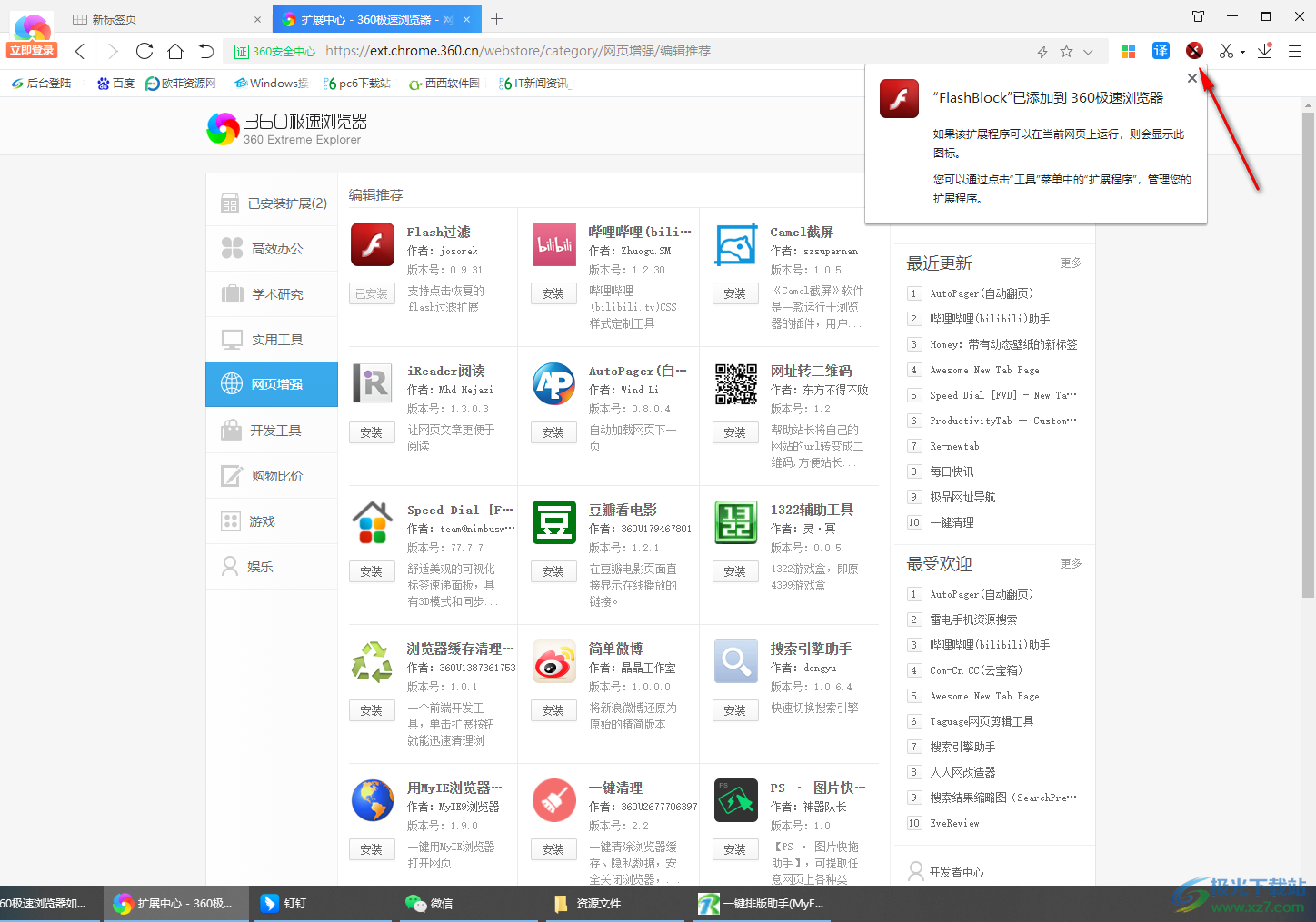Open 雷电手机资源搜索 in 最受欢迎 list
This screenshot has width=1316, height=922.
coord(973,620)
